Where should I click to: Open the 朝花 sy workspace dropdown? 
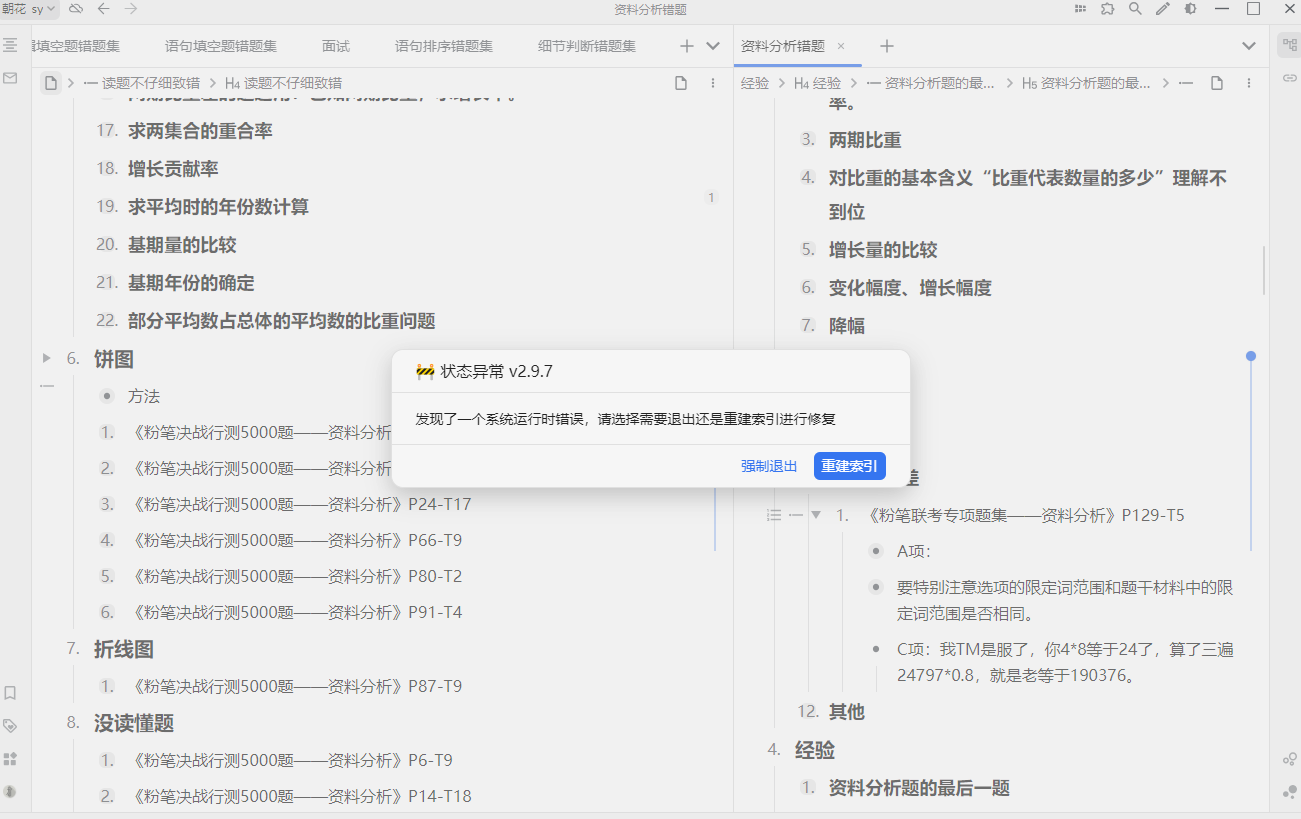tap(30, 9)
